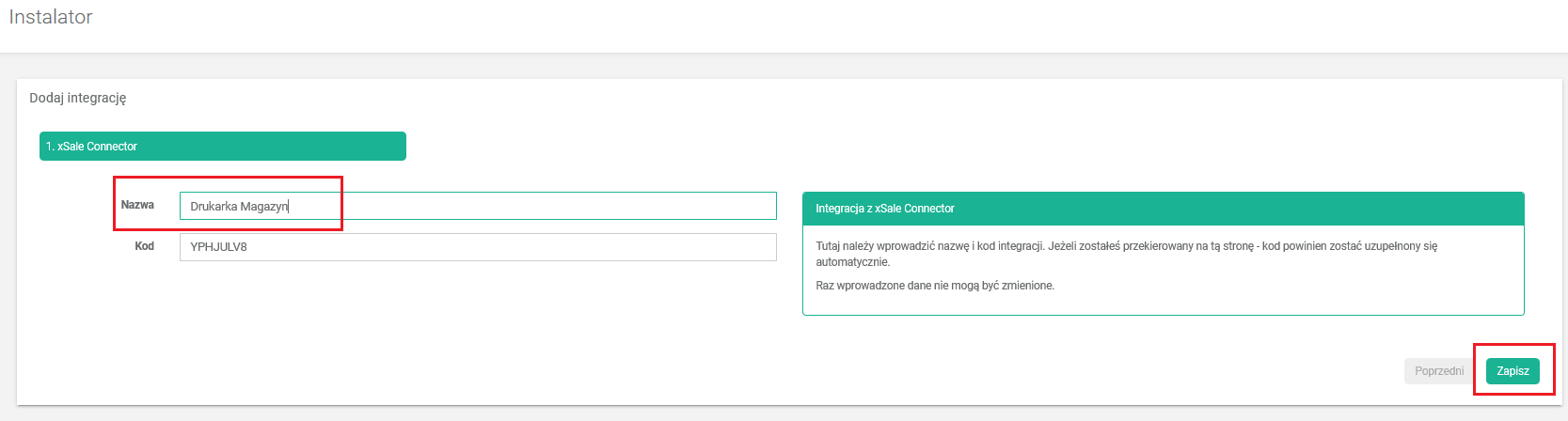Click the Integracja z xSale Connector header
1568x421 pixels.
tap(885, 209)
